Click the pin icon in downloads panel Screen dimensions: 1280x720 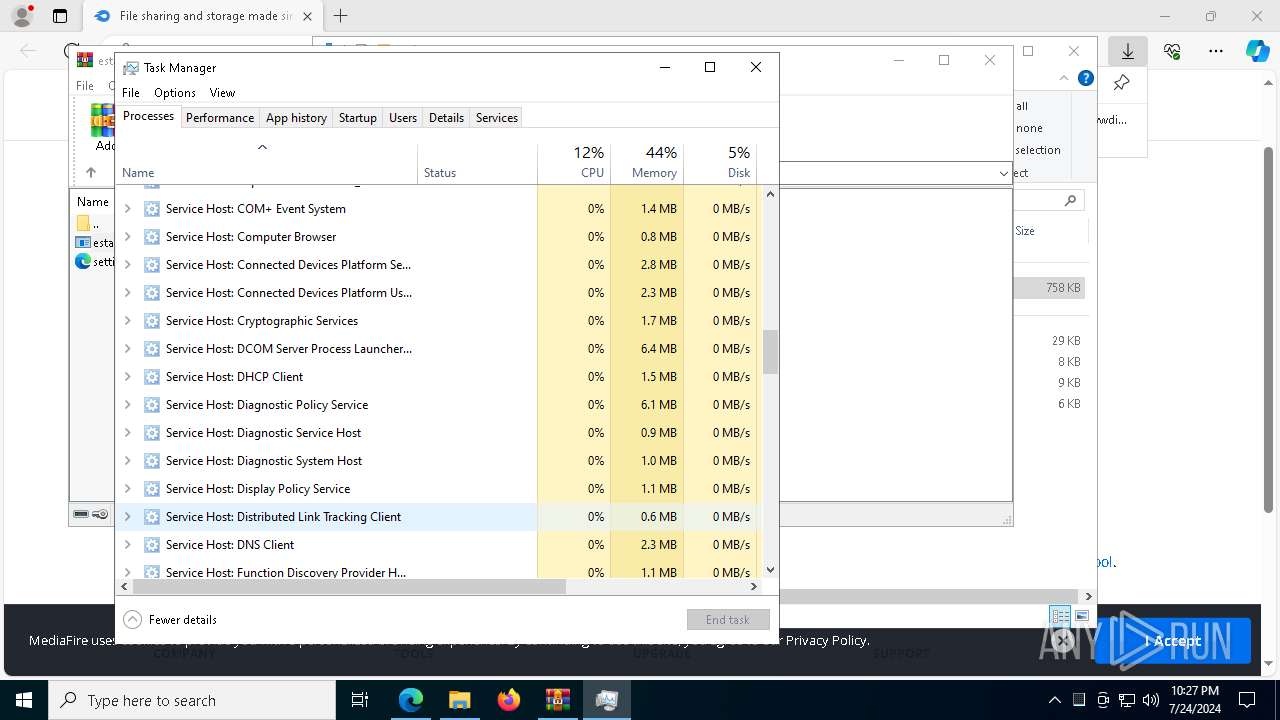pos(1122,83)
